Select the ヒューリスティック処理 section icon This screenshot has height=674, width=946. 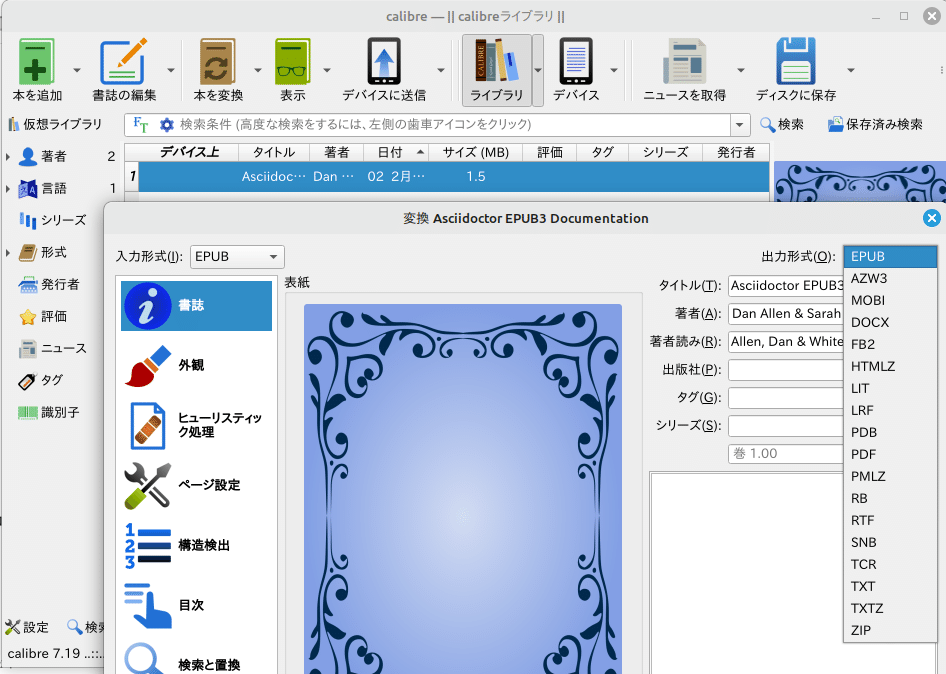pyautogui.click(x=195, y=426)
